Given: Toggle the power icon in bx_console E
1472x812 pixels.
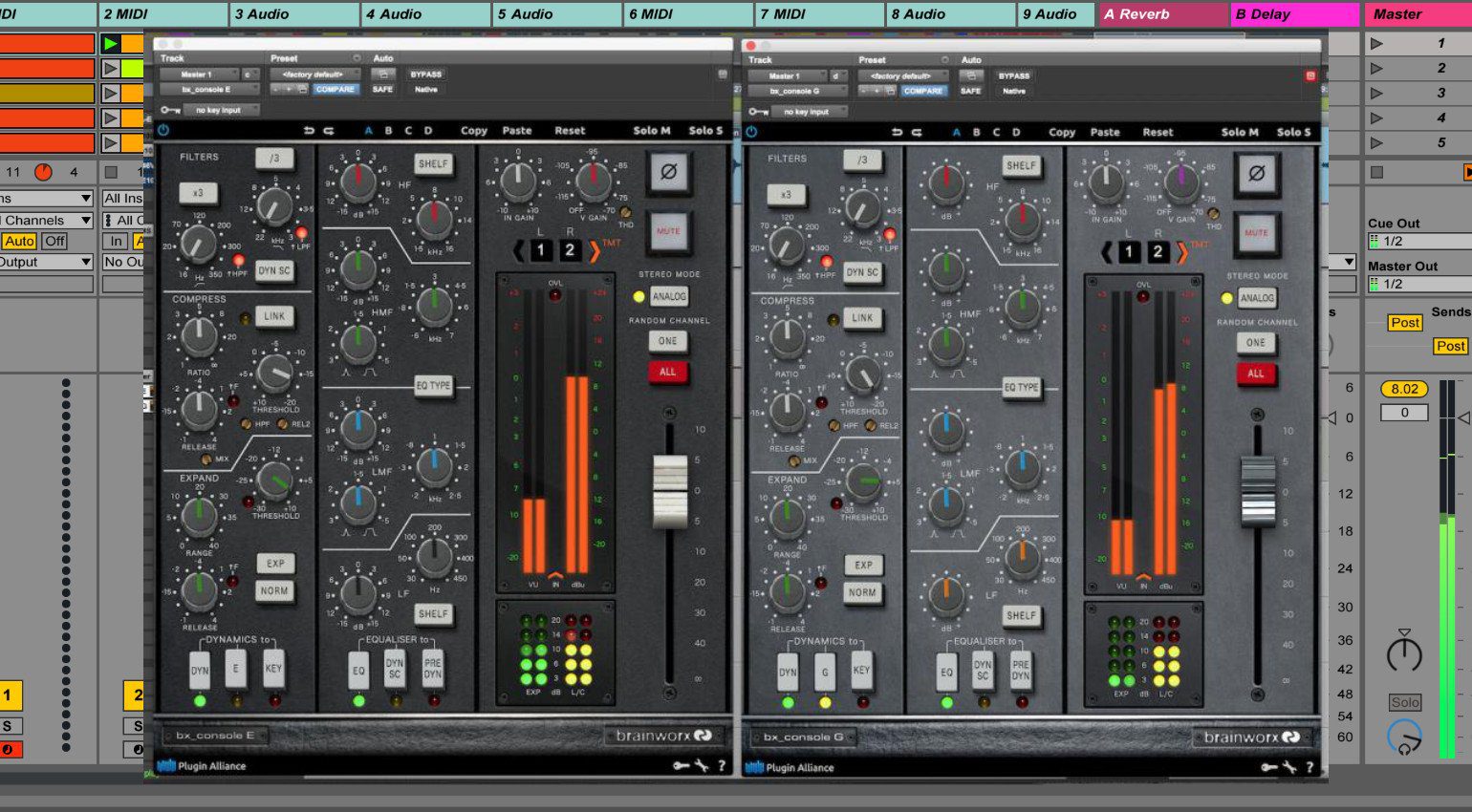Looking at the screenshot, I should point(162,130).
